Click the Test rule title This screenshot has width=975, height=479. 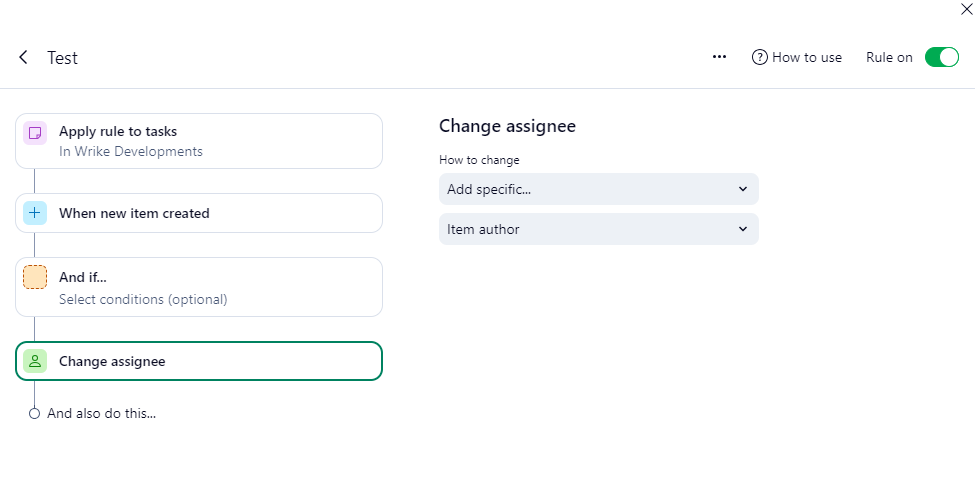point(62,58)
